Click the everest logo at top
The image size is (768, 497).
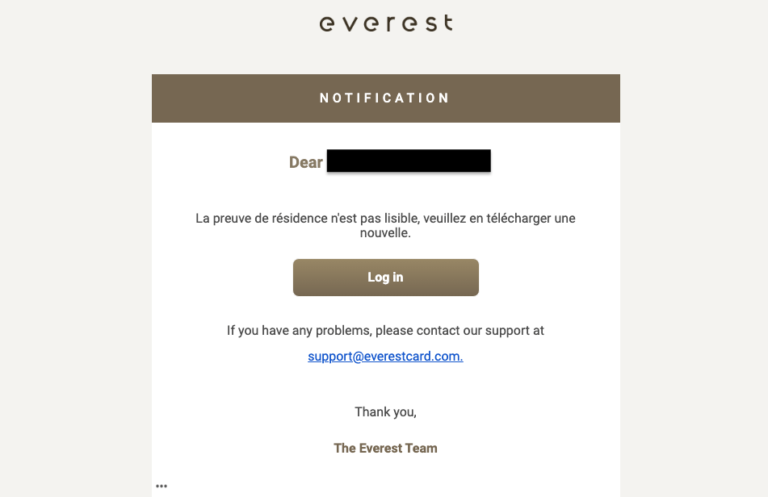coord(385,23)
